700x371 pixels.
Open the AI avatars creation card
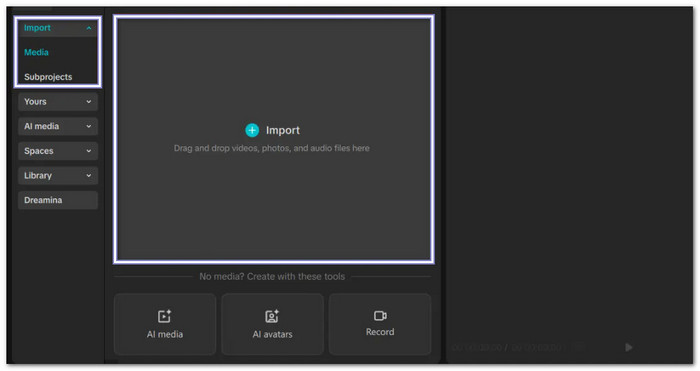pyautogui.click(x=272, y=324)
